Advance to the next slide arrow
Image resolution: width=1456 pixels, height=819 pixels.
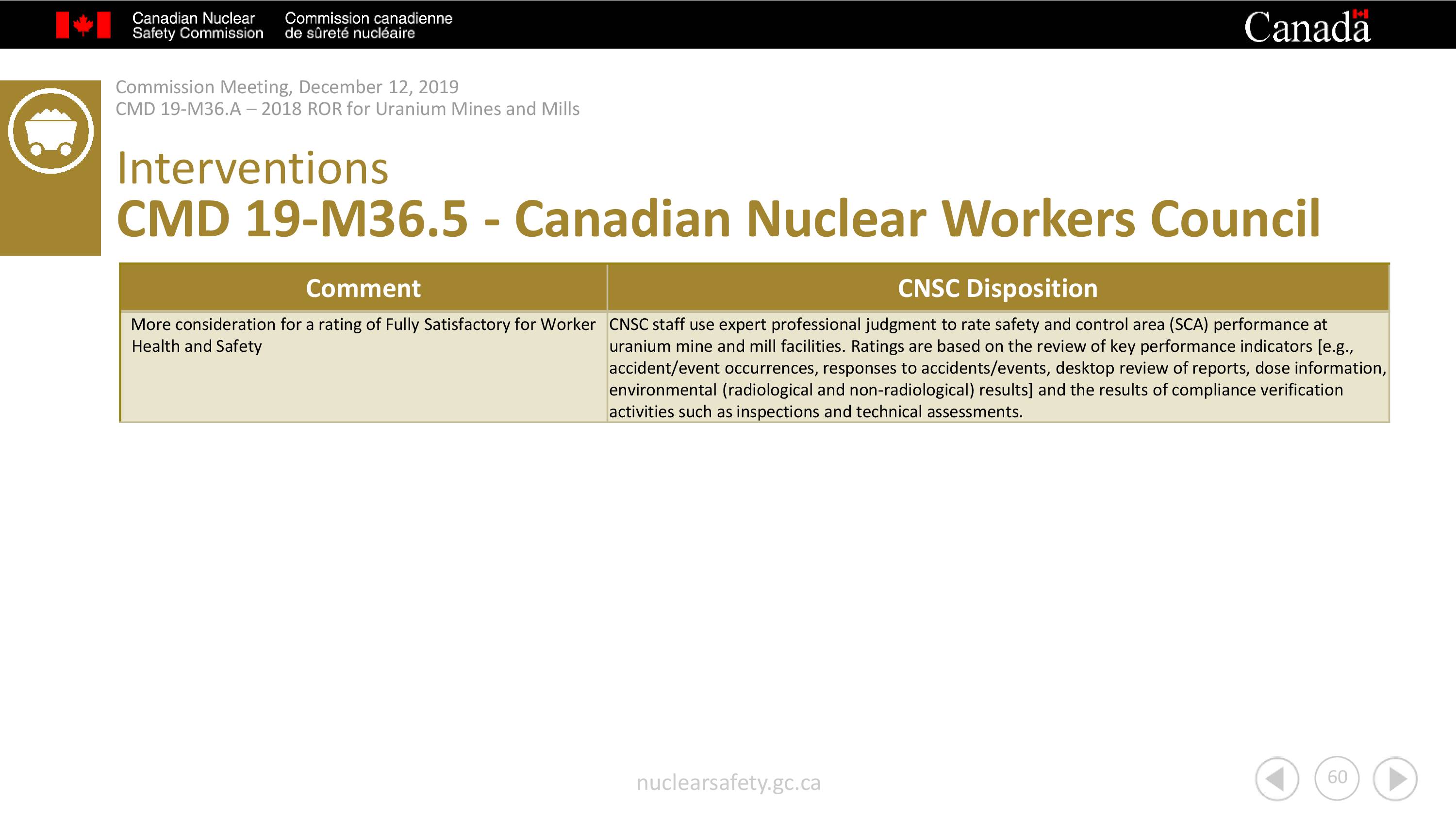[1395, 778]
